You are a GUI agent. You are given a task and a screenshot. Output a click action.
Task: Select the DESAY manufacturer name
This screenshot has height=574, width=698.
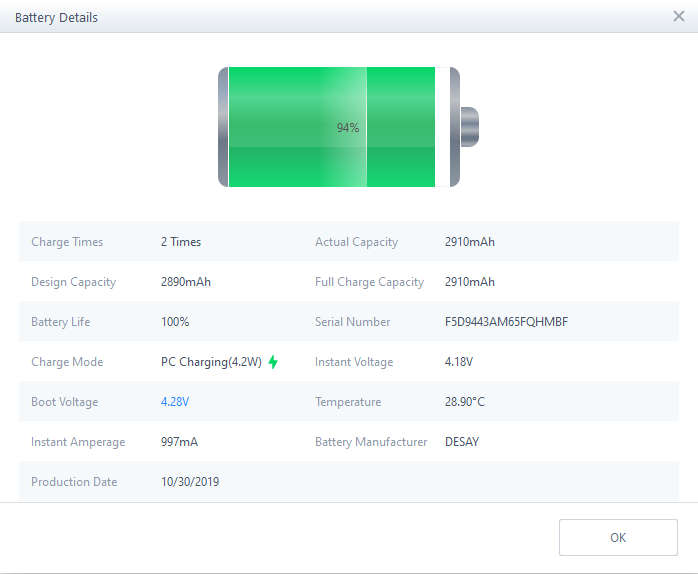pos(462,442)
